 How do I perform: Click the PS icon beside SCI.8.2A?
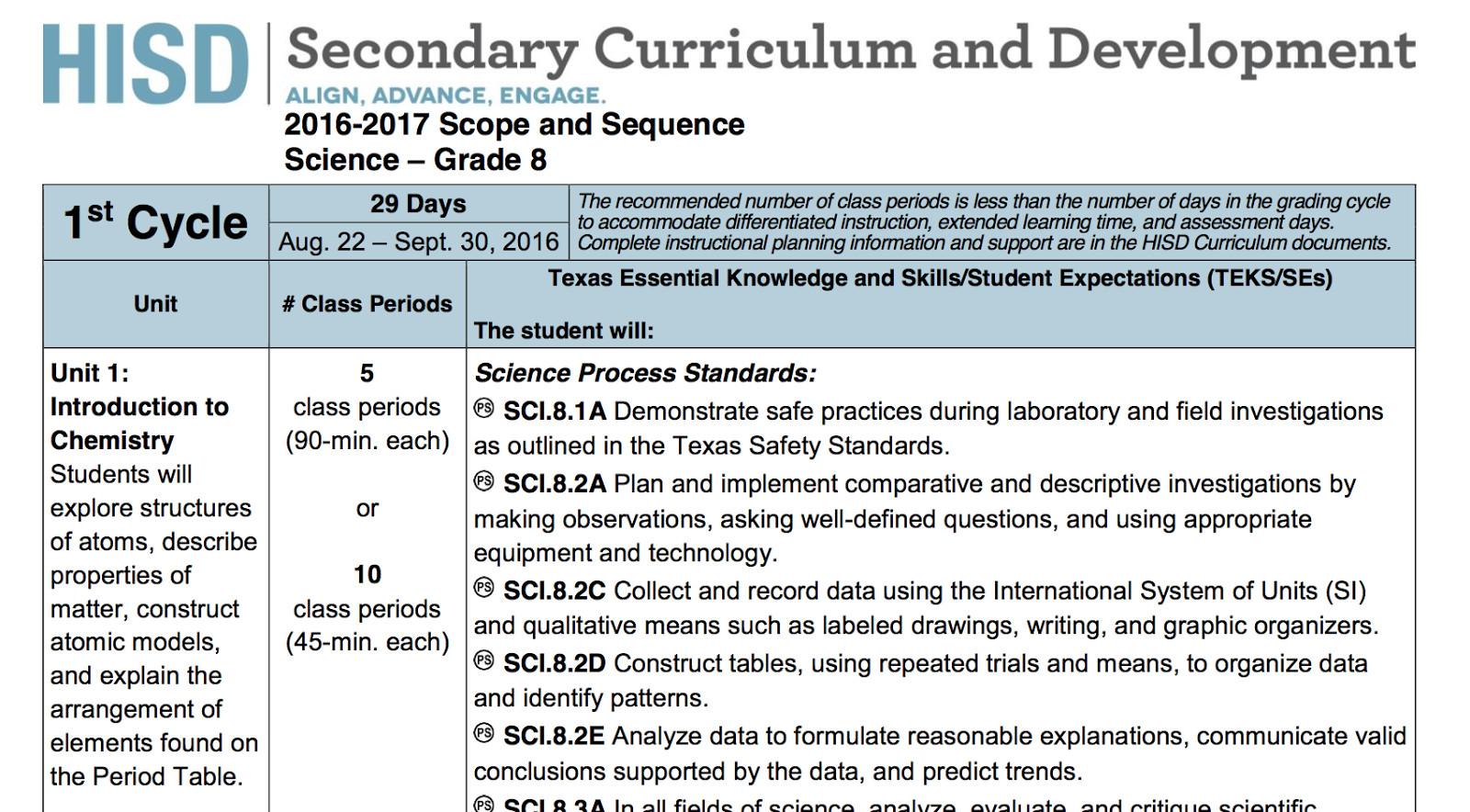pos(484,481)
